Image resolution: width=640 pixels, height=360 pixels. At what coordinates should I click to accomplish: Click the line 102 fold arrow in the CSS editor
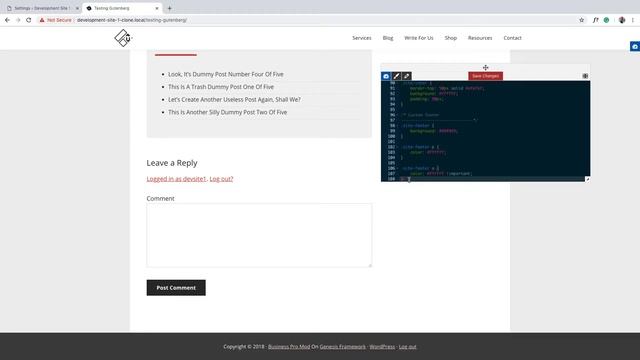(x=398, y=147)
